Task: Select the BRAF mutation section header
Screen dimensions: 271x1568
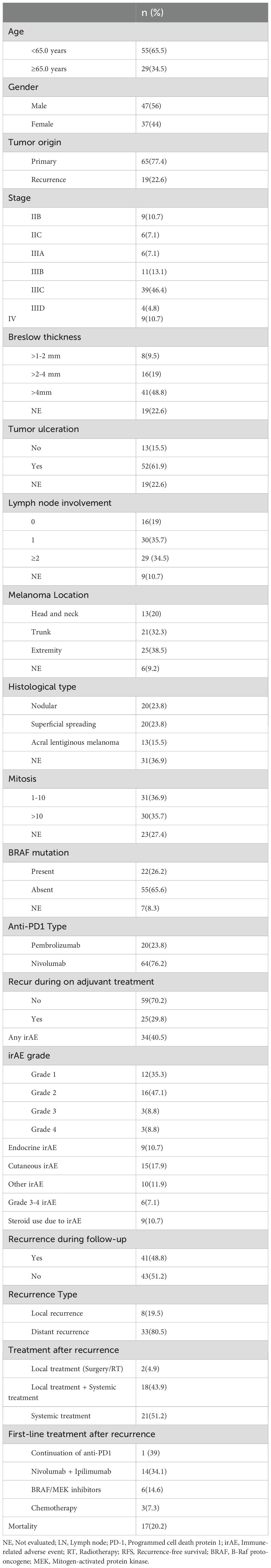Action: click(38, 853)
